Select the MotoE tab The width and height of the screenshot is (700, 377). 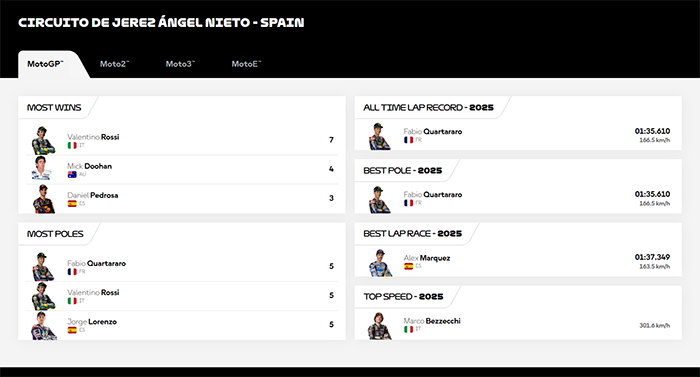[246, 64]
